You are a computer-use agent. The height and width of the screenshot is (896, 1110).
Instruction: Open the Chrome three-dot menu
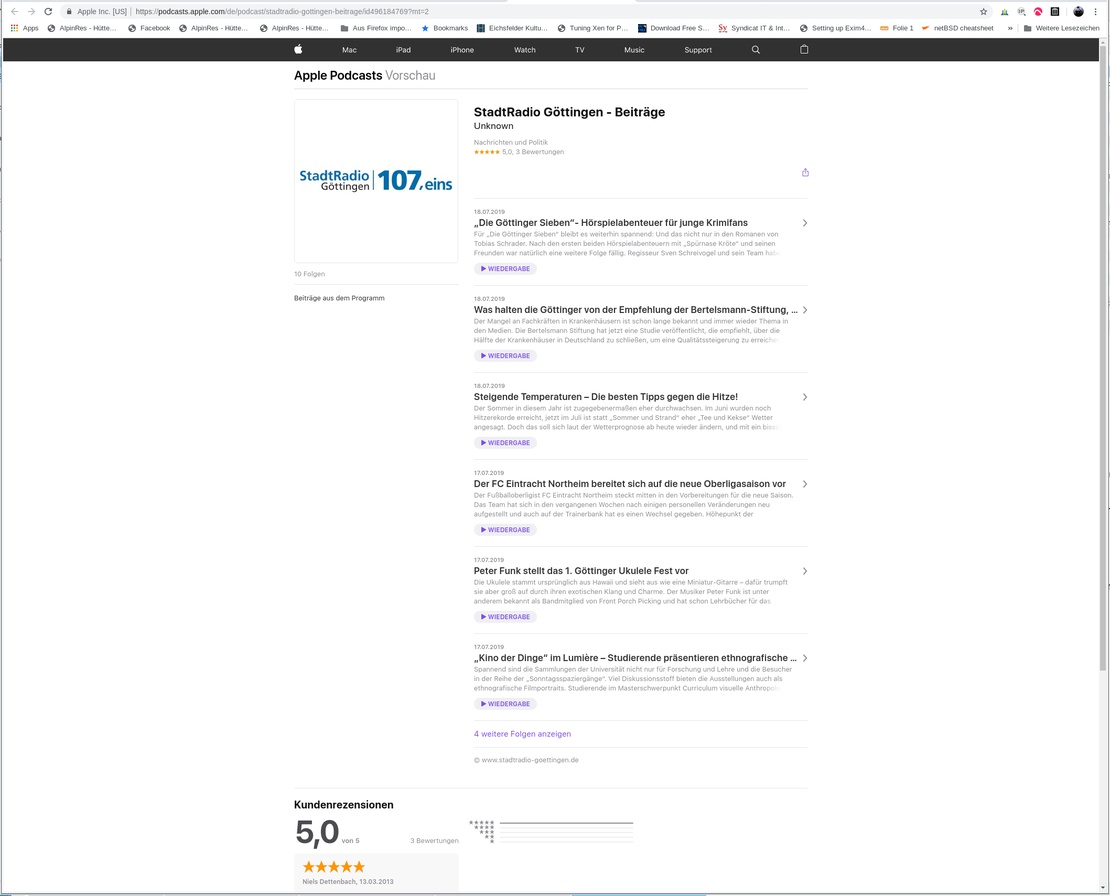click(x=1095, y=11)
